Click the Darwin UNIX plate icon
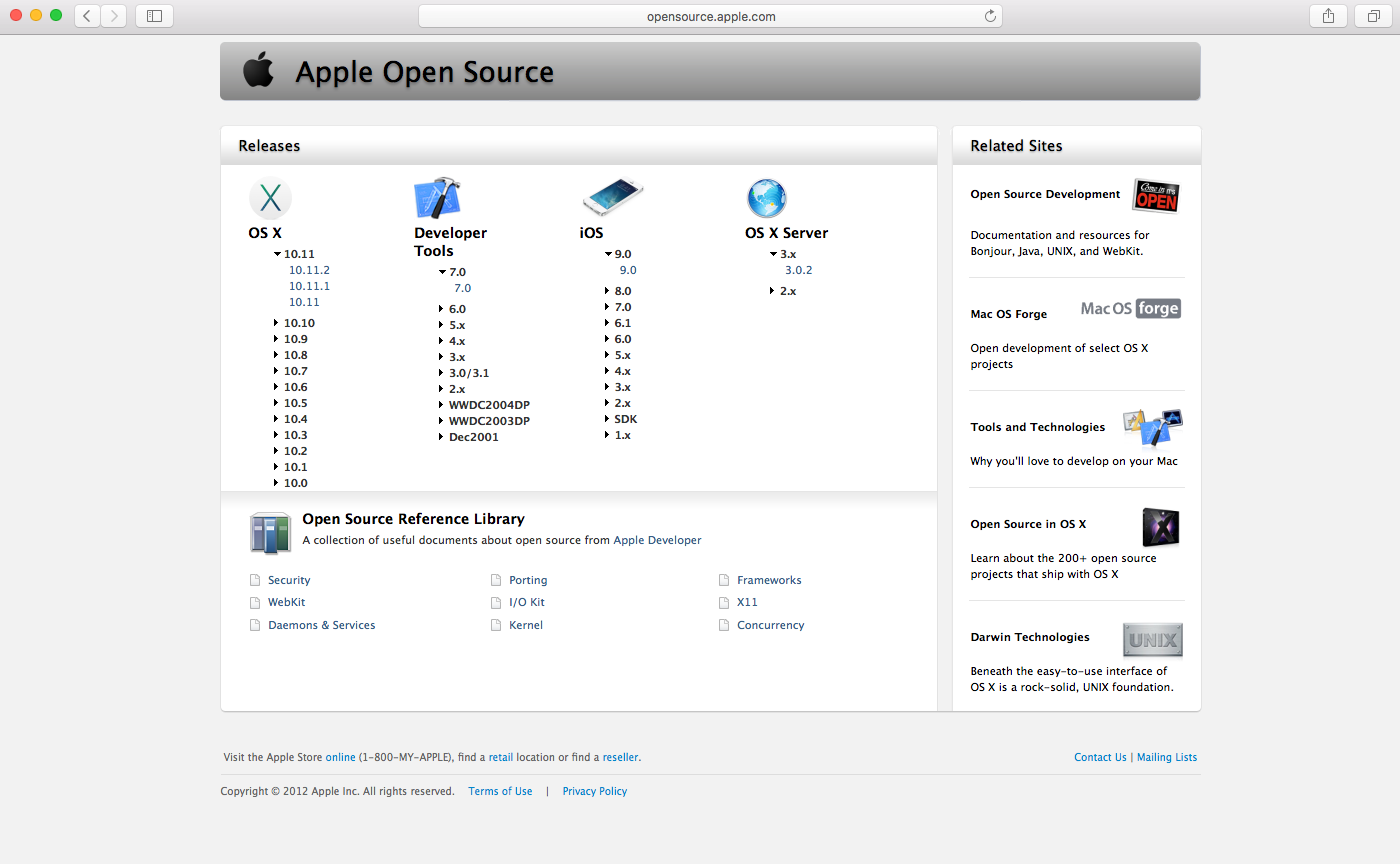Screen dimensions: 1400x864 click(x=1153, y=640)
